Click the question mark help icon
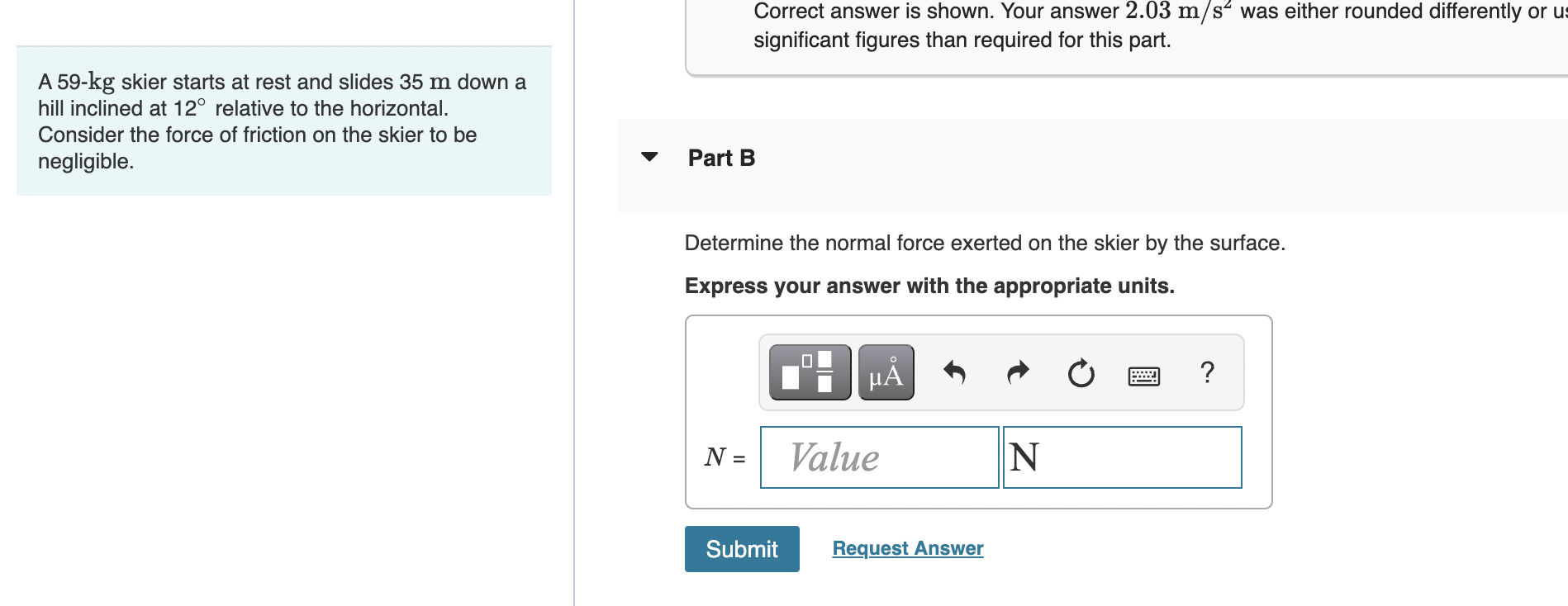The image size is (1568, 606). click(x=1207, y=372)
